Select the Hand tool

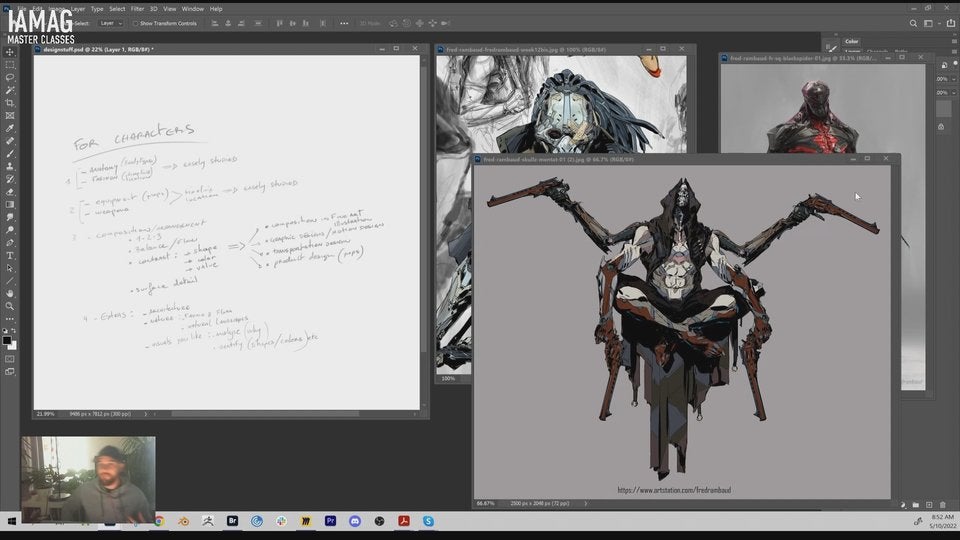tap(10, 294)
